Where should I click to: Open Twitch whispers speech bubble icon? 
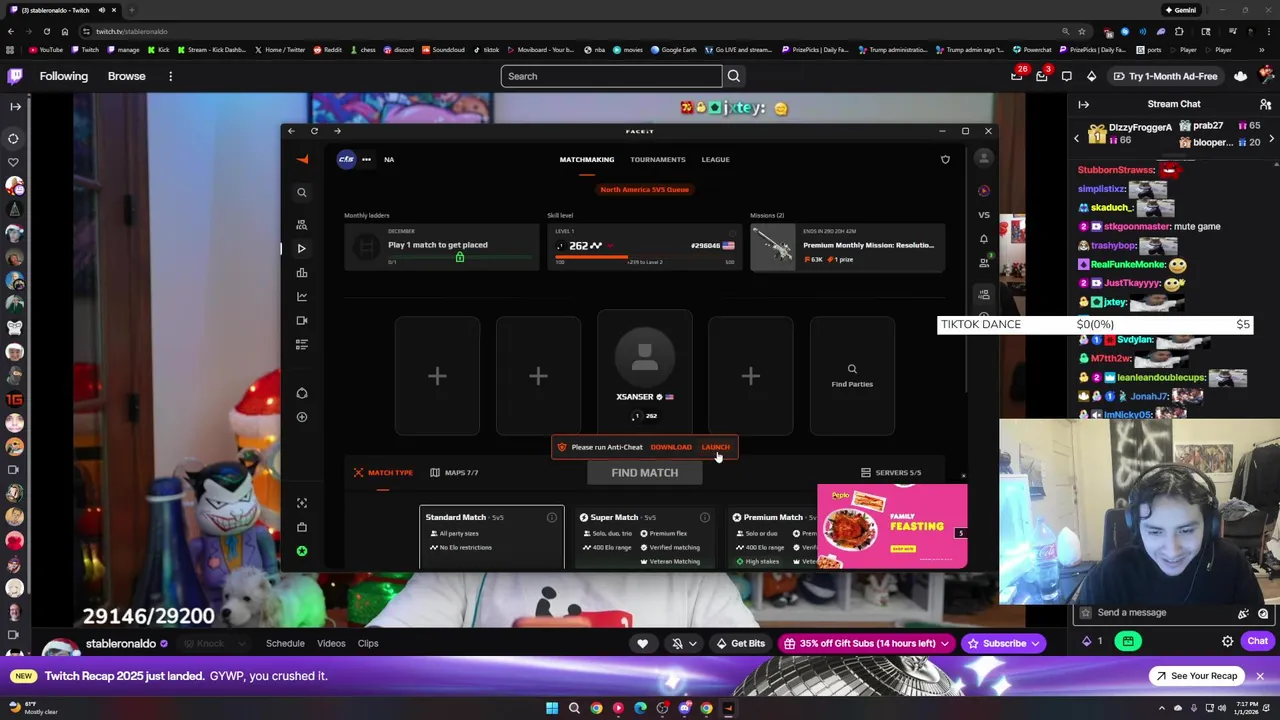point(1067,76)
